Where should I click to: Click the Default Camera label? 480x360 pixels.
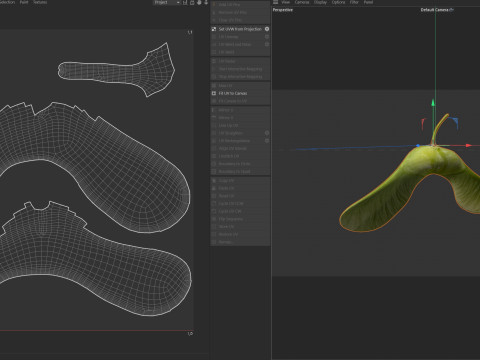435,10
